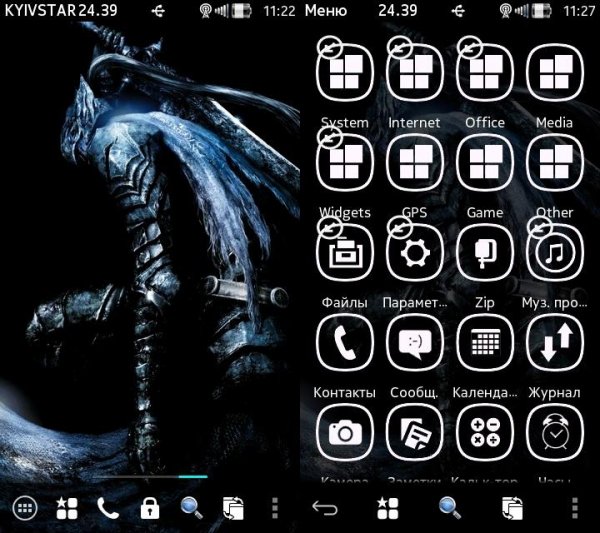The image size is (600, 533).
Task: Tap the Office label text
Action: coord(485,122)
